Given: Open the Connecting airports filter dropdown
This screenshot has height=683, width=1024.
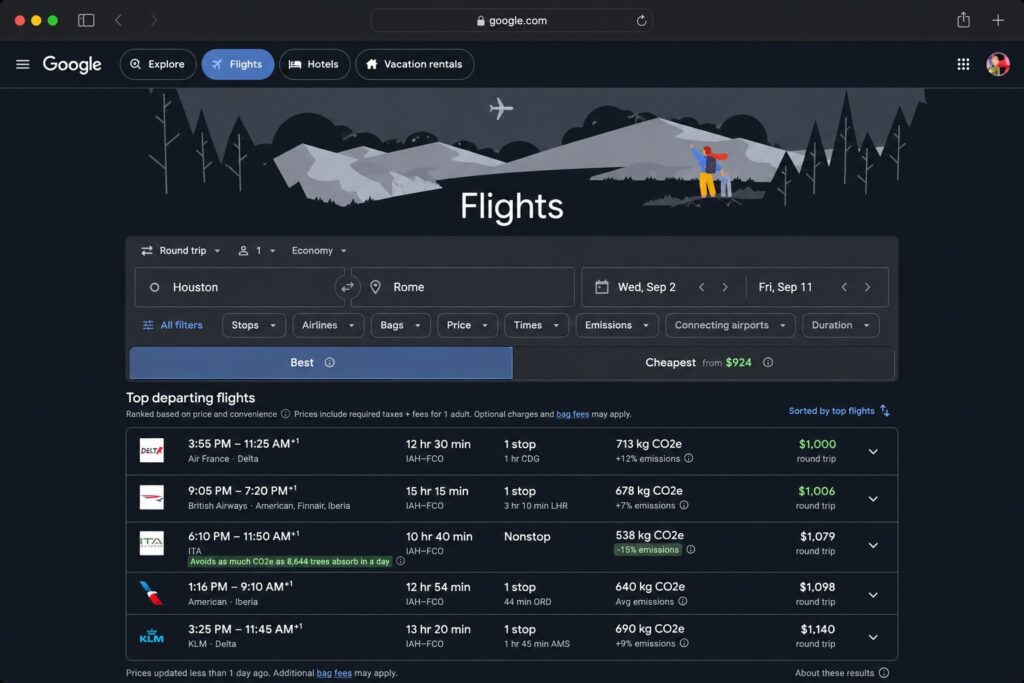Looking at the screenshot, I should click(x=730, y=325).
